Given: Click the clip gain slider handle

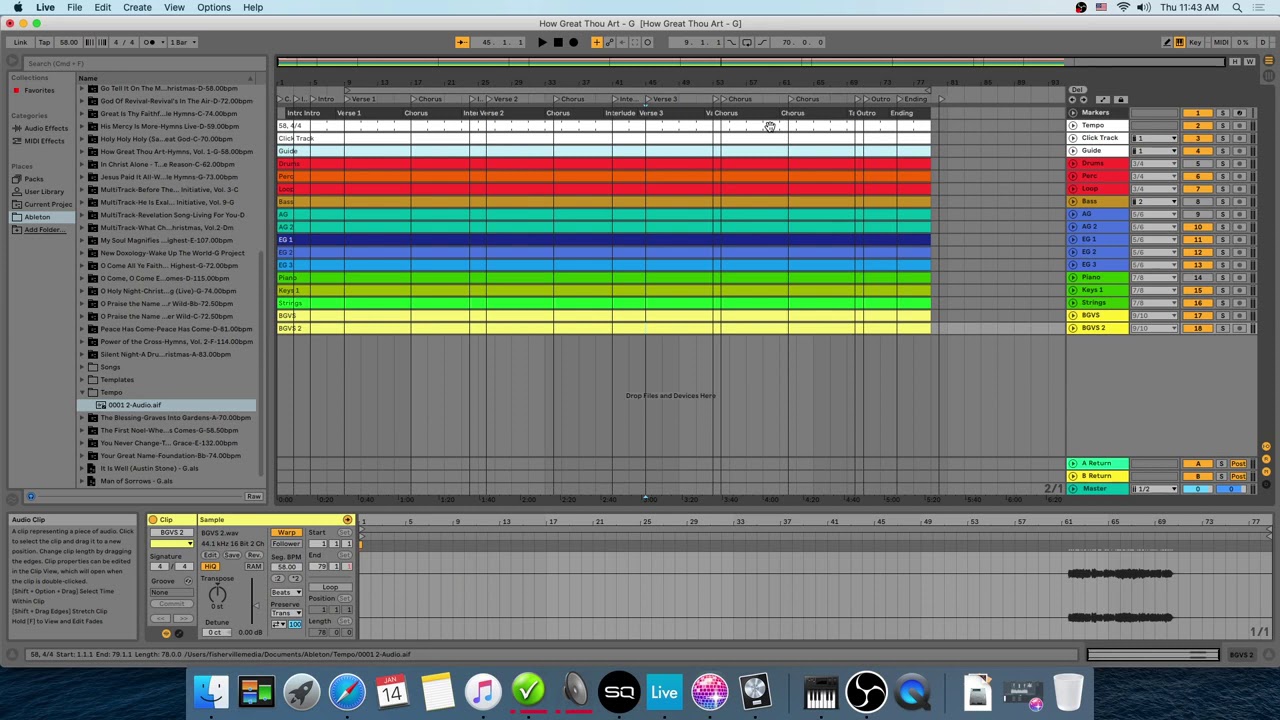Looking at the screenshot, I should coord(256,605).
